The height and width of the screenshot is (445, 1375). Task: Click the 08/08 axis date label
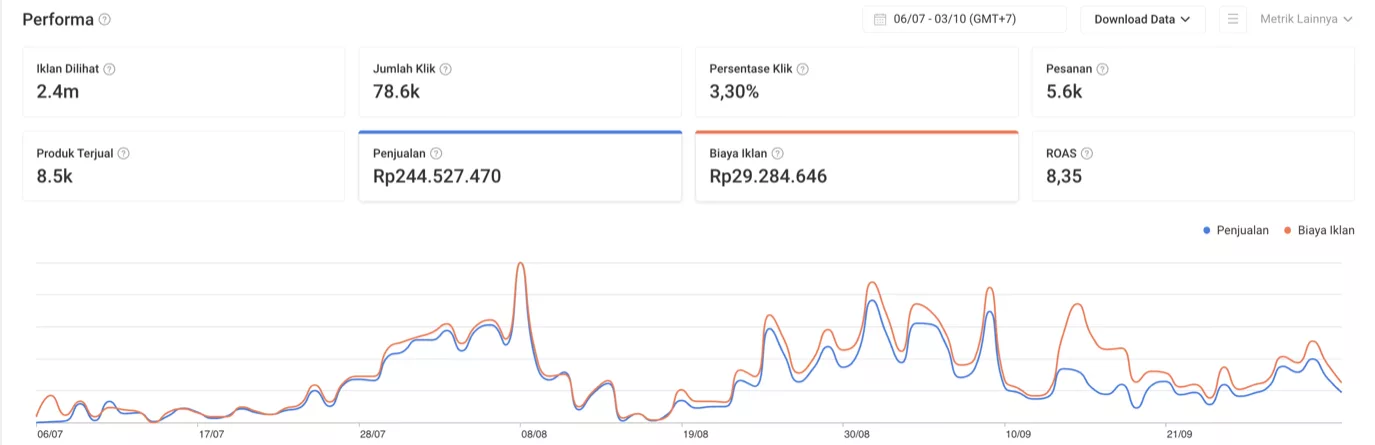tap(534, 435)
